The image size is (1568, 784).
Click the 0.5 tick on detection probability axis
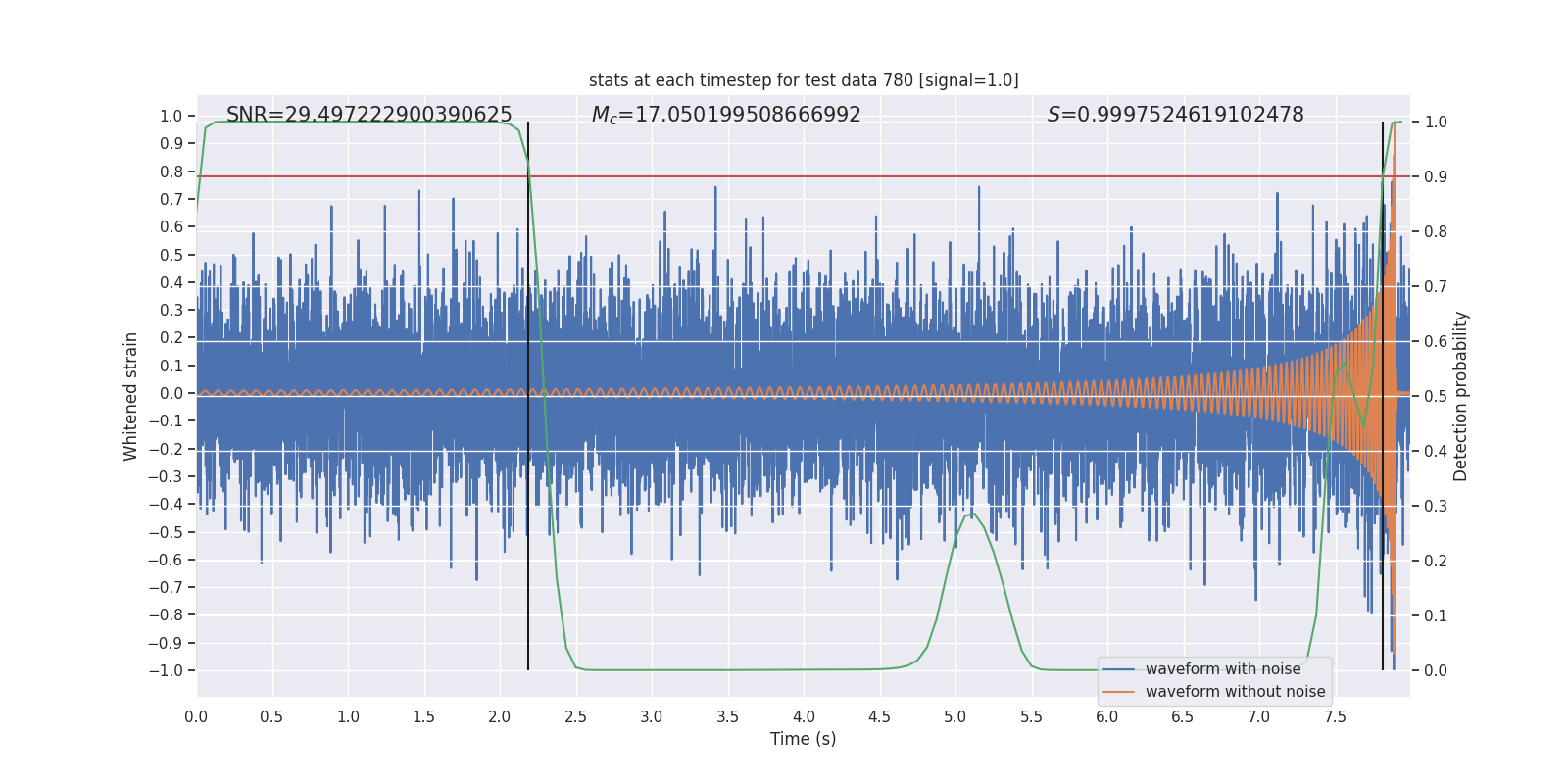pyautogui.click(x=1436, y=397)
